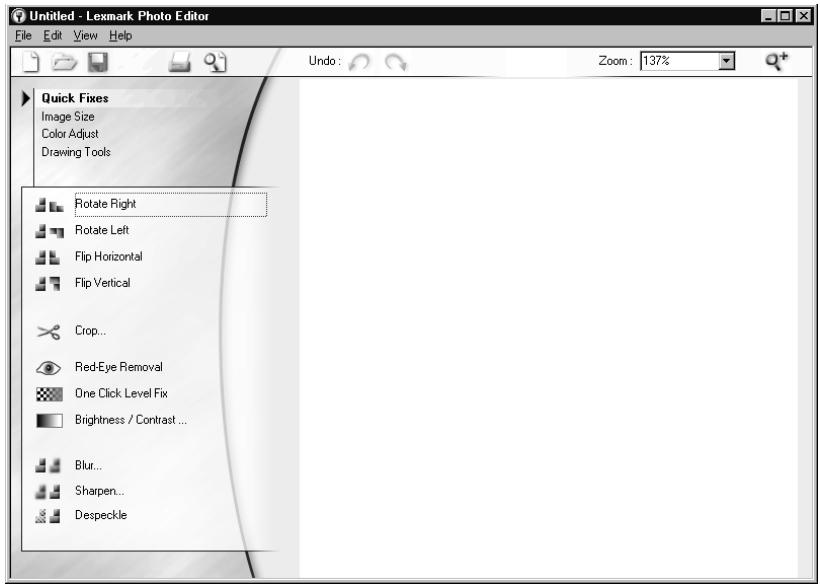Open the Edit menu
Screen dimensions: 820x584
pyautogui.click(x=52, y=36)
